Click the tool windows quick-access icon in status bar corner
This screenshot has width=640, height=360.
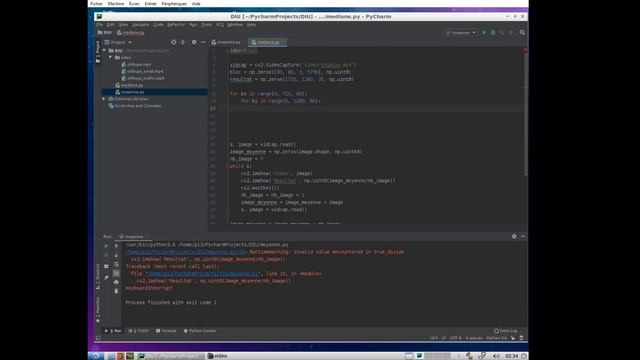(x=98, y=338)
